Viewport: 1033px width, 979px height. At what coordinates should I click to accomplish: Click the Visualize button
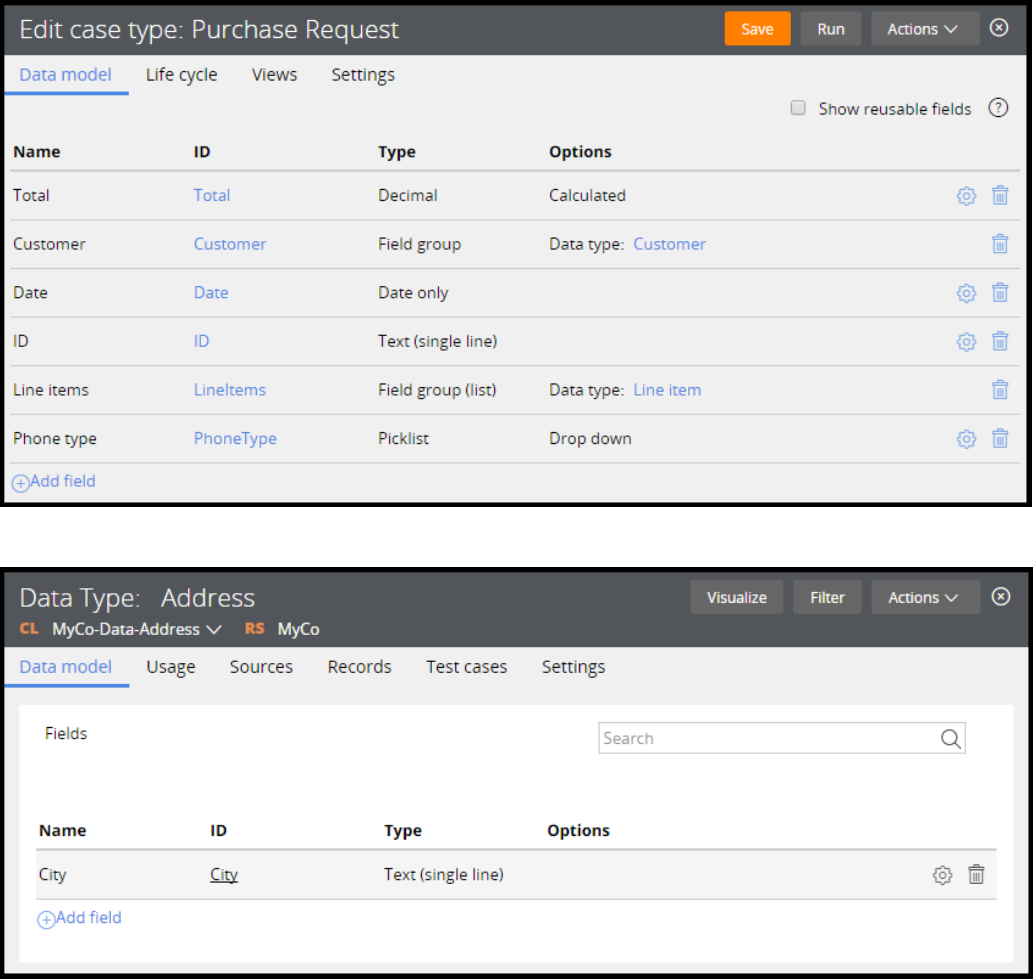pyautogui.click(x=737, y=597)
